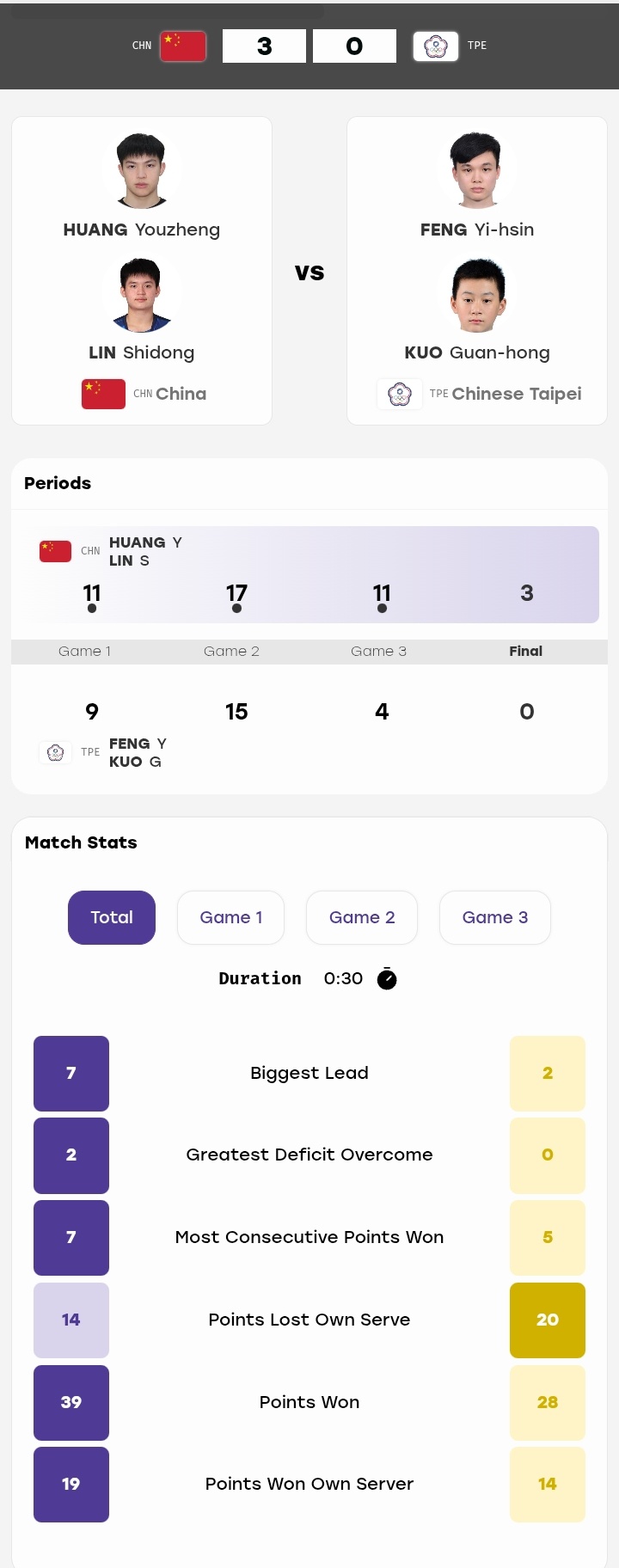619x1568 pixels.
Task: Select the Total stats tab
Action: 112,917
